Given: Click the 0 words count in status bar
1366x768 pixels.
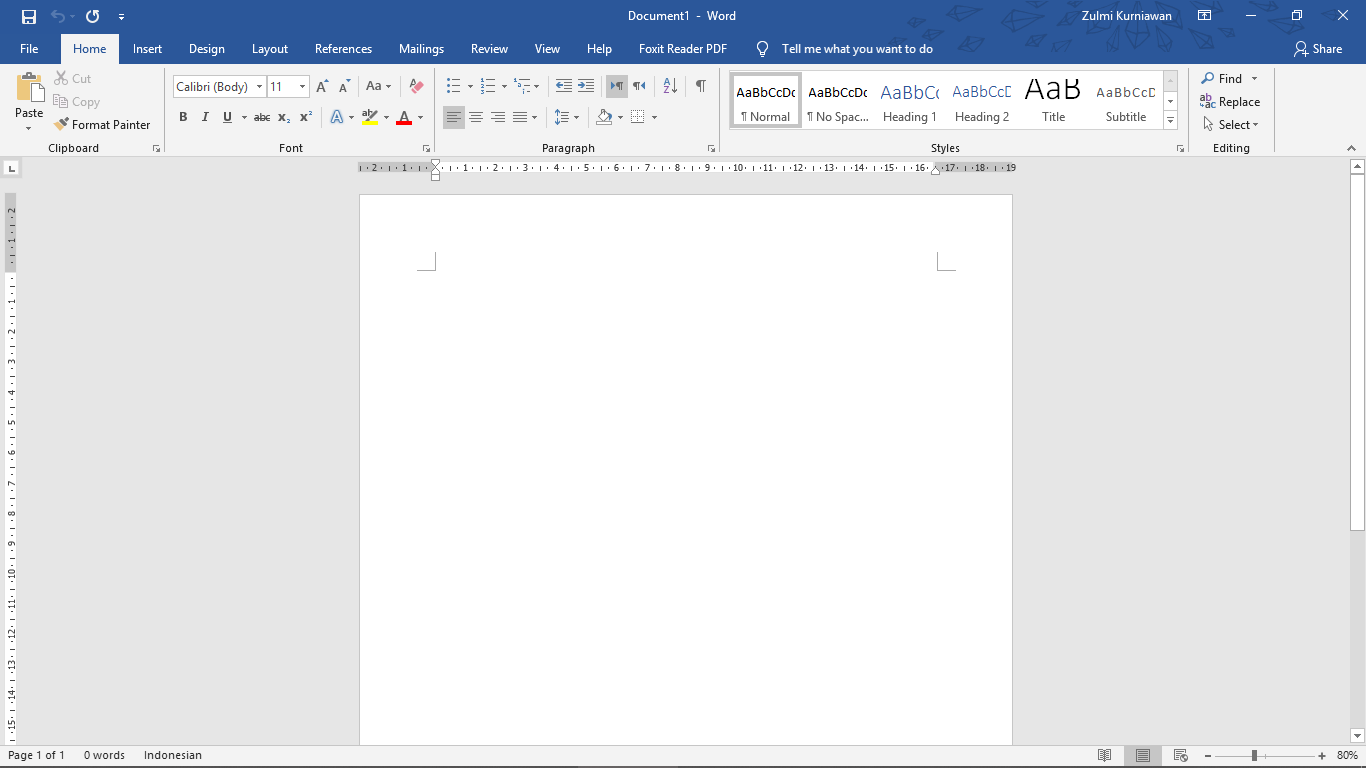Looking at the screenshot, I should pyautogui.click(x=104, y=756).
